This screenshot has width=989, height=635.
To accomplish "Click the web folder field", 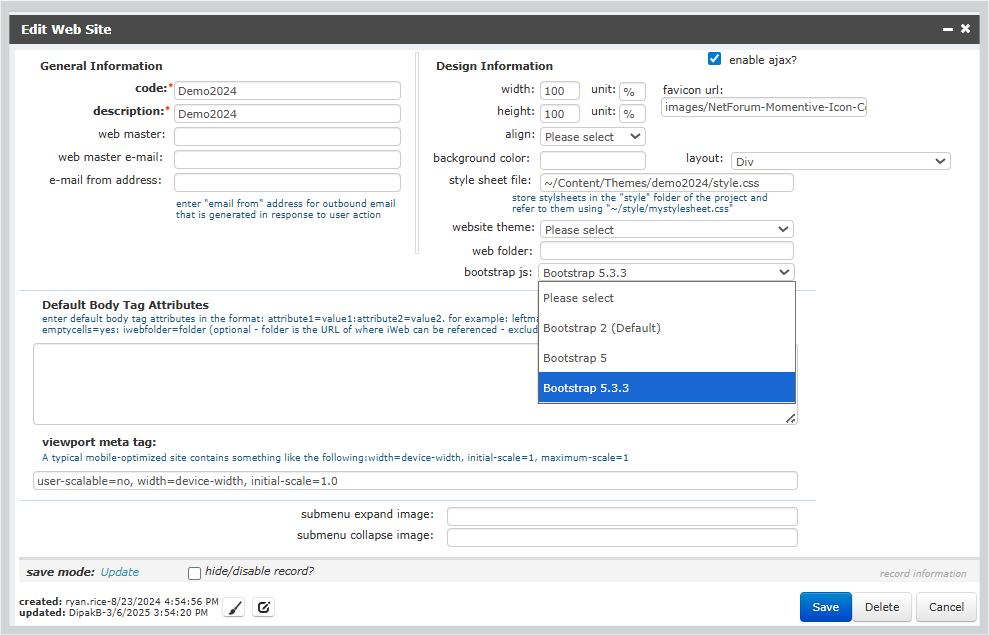I will pyautogui.click(x=667, y=250).
